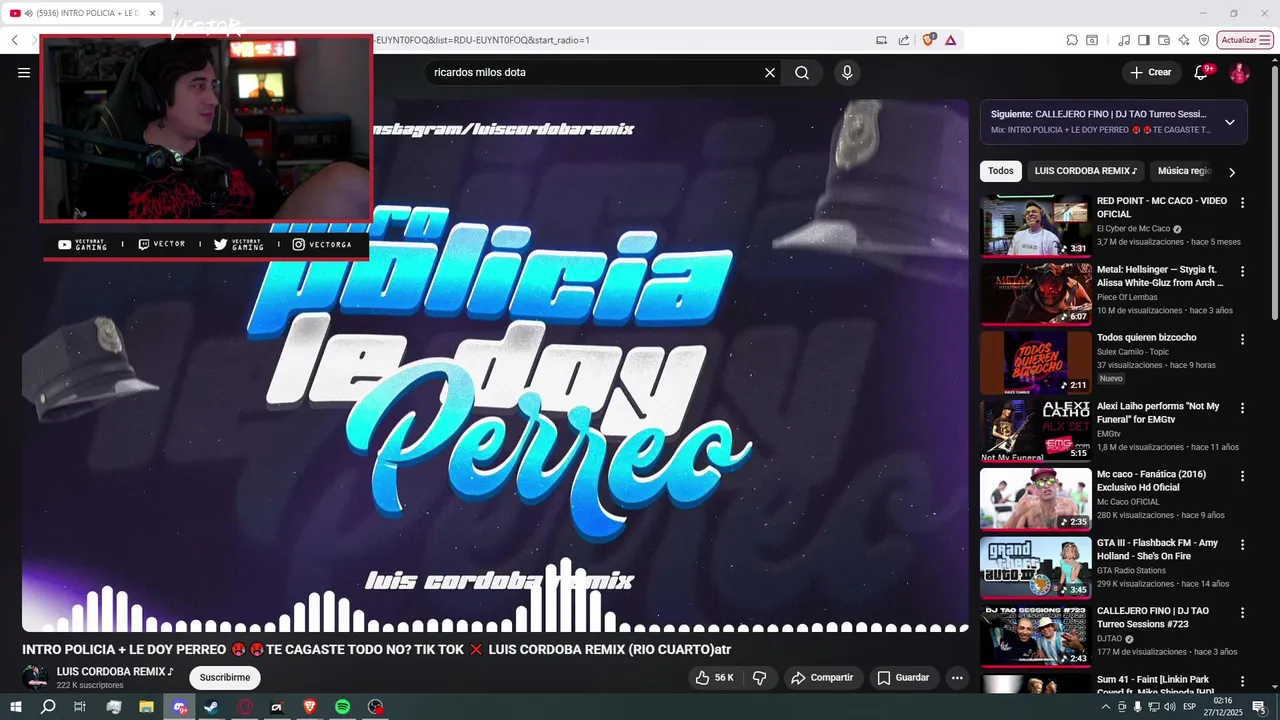Open YouTube notifications bell
This screenshot has width=1280, height=720.
1202,72
